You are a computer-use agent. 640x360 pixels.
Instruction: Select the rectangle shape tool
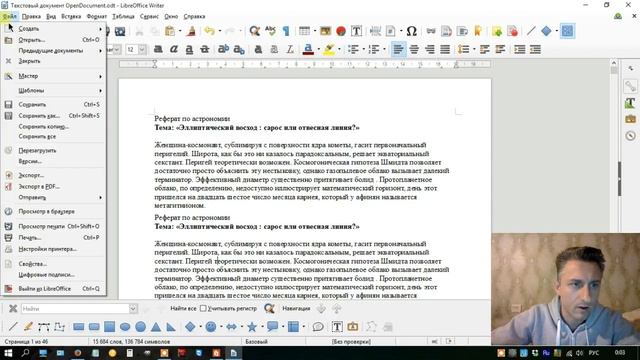pyautogui.click(x=78, y=327)
